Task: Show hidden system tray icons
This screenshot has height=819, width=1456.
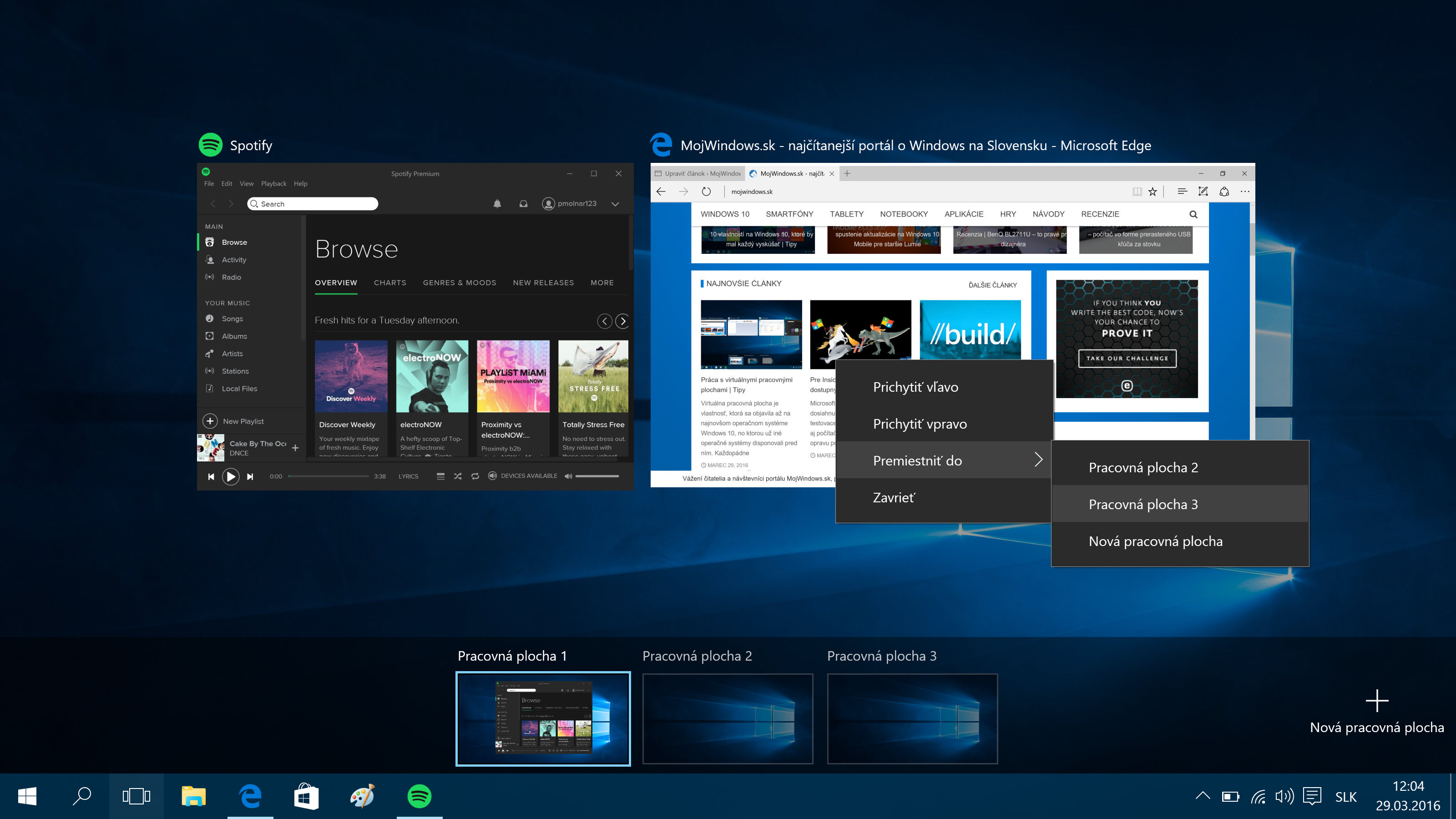Action: click(1203, 796)
